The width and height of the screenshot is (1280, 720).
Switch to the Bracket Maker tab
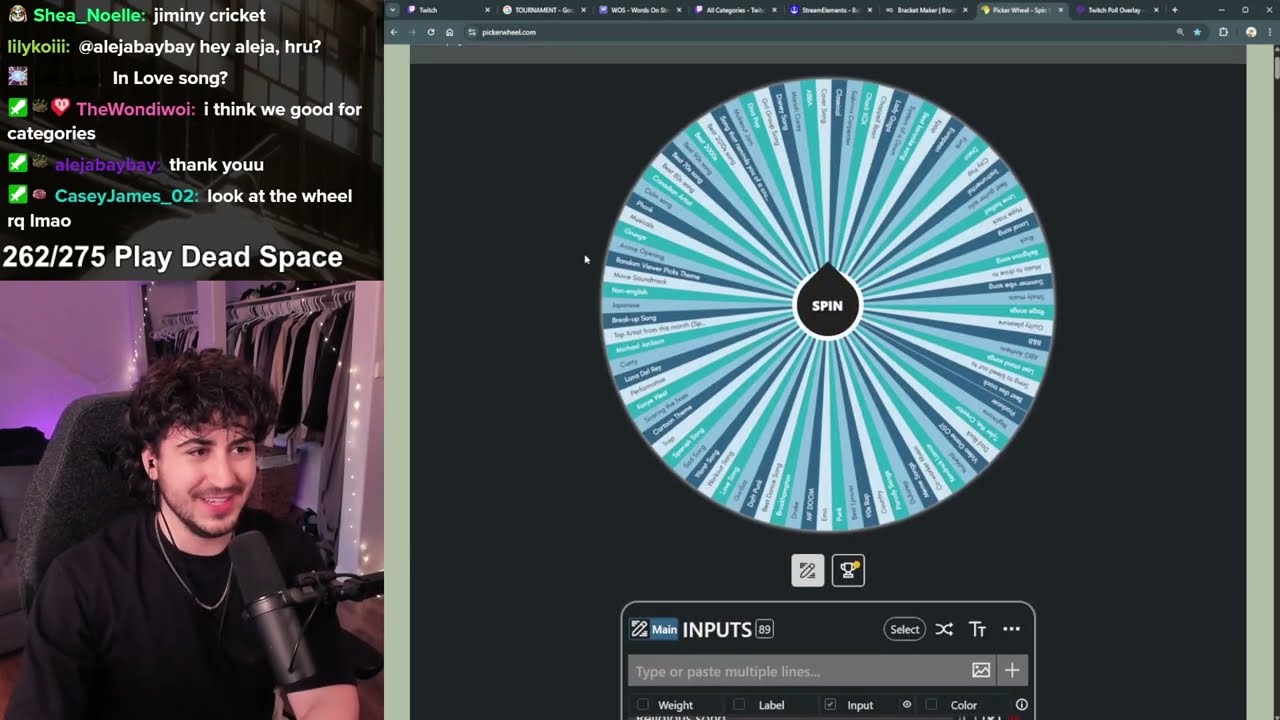(x=922, y=10)
